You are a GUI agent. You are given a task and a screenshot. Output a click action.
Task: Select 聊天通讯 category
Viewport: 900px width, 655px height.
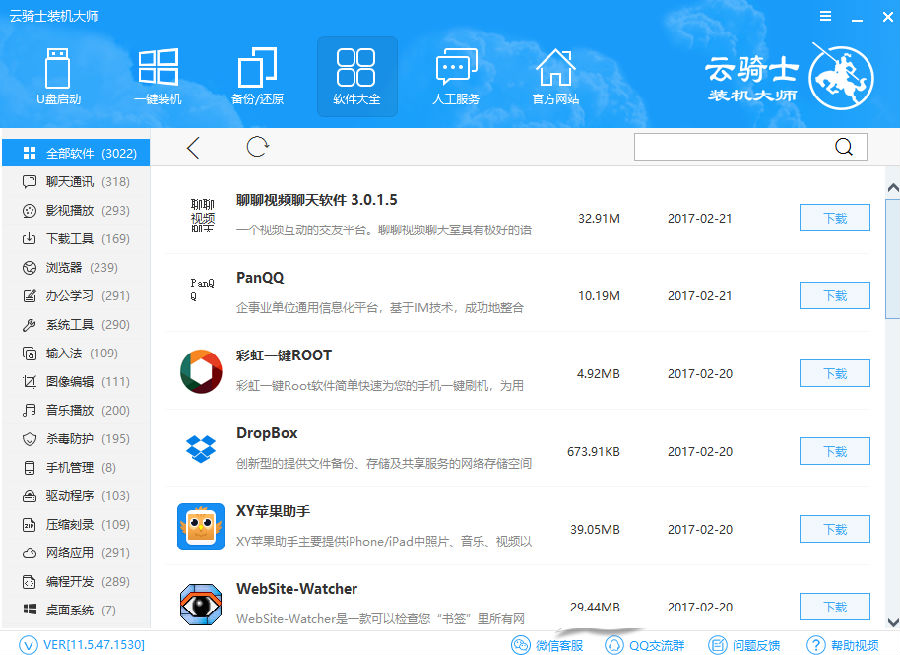76,181
